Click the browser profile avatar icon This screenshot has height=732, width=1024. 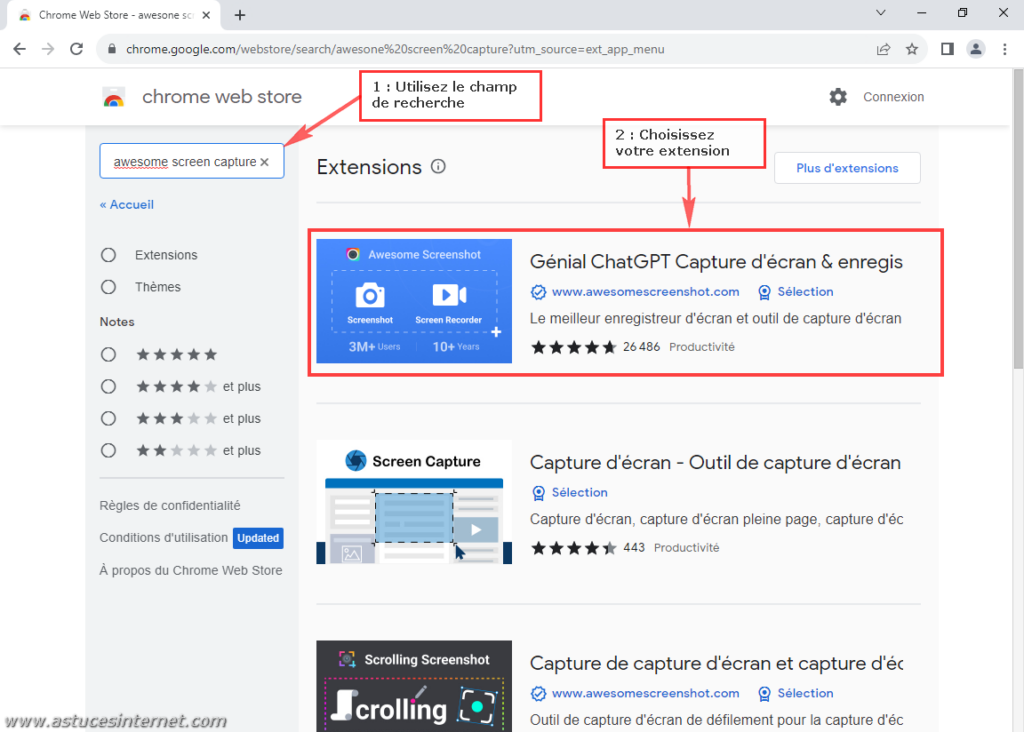click(976, 48)
